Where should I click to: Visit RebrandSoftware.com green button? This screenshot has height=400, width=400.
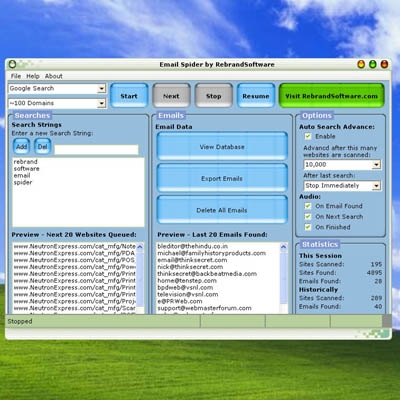pyautogui.click(x=332, y=96)
